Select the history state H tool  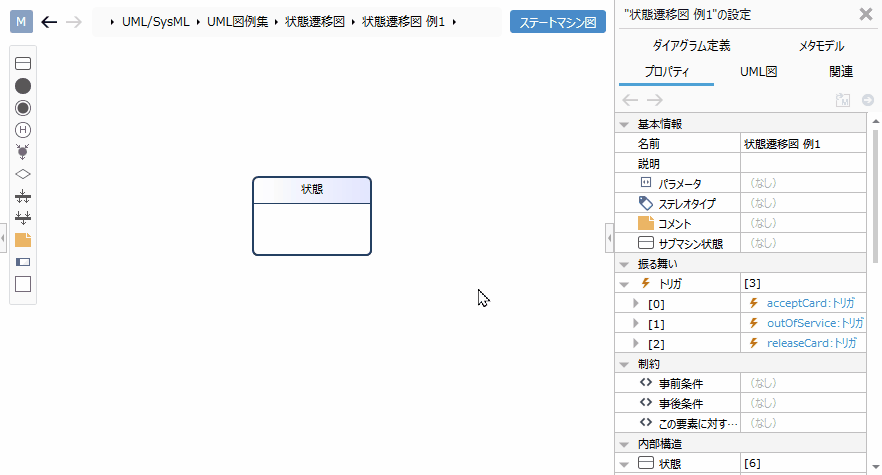(23, 130)
